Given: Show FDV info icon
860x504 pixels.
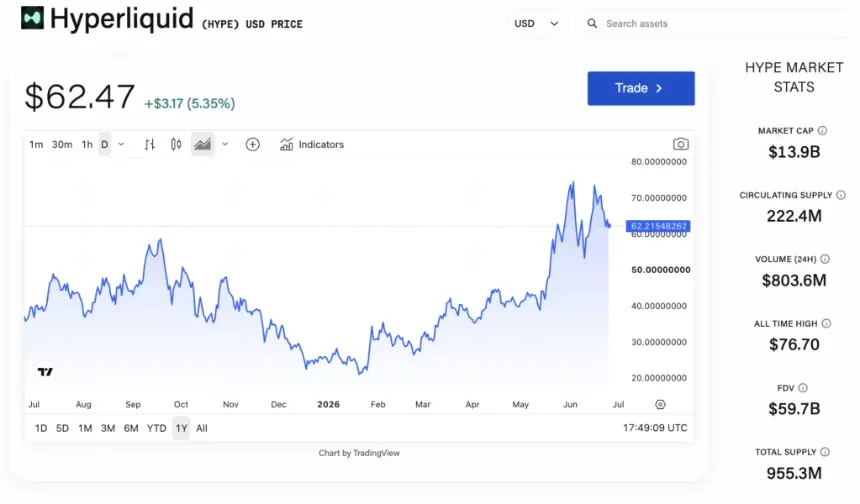Looking at the screenshot, I should (803, 388).
